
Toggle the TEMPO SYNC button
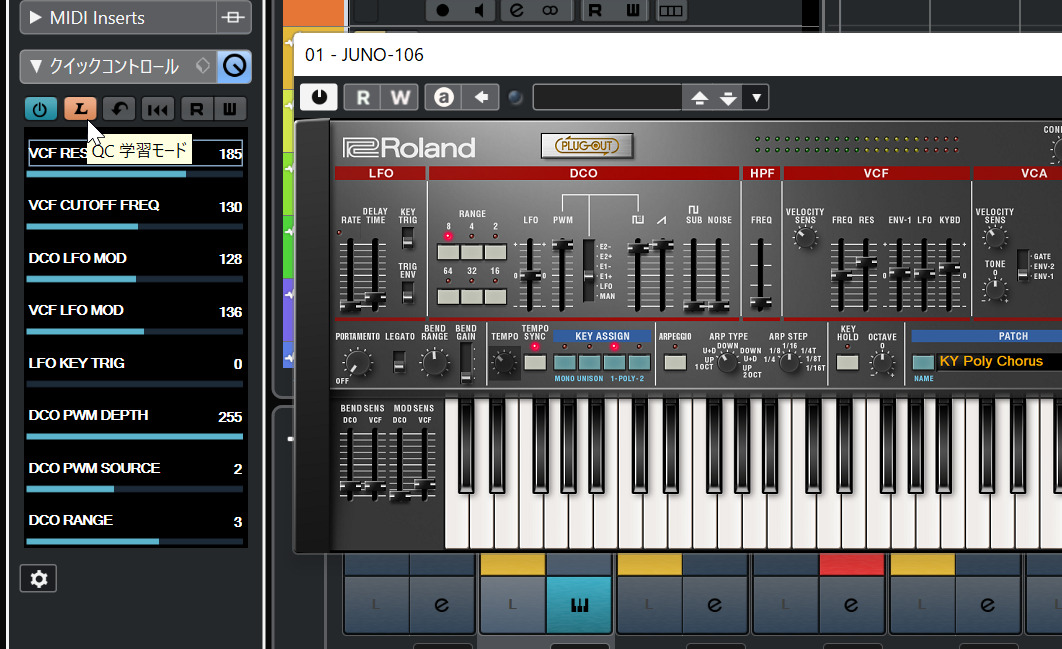(x=535, y=362)
